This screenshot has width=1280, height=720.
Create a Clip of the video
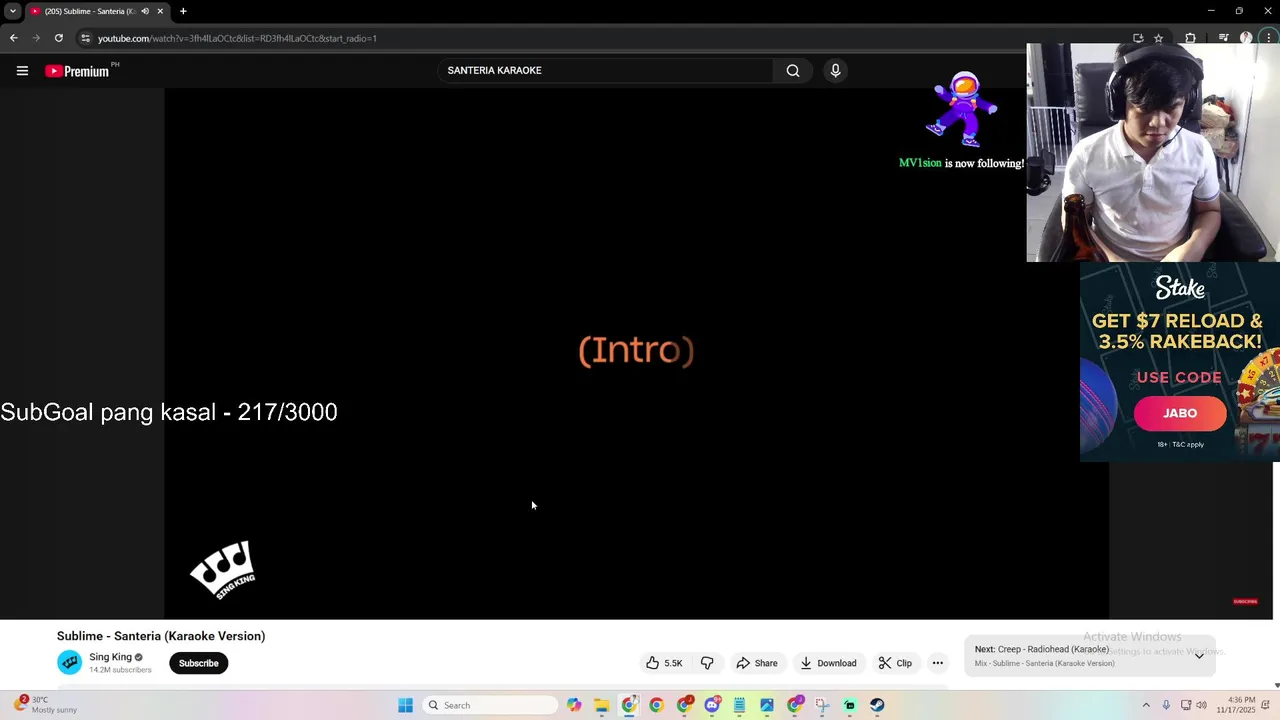click(895, 663)
